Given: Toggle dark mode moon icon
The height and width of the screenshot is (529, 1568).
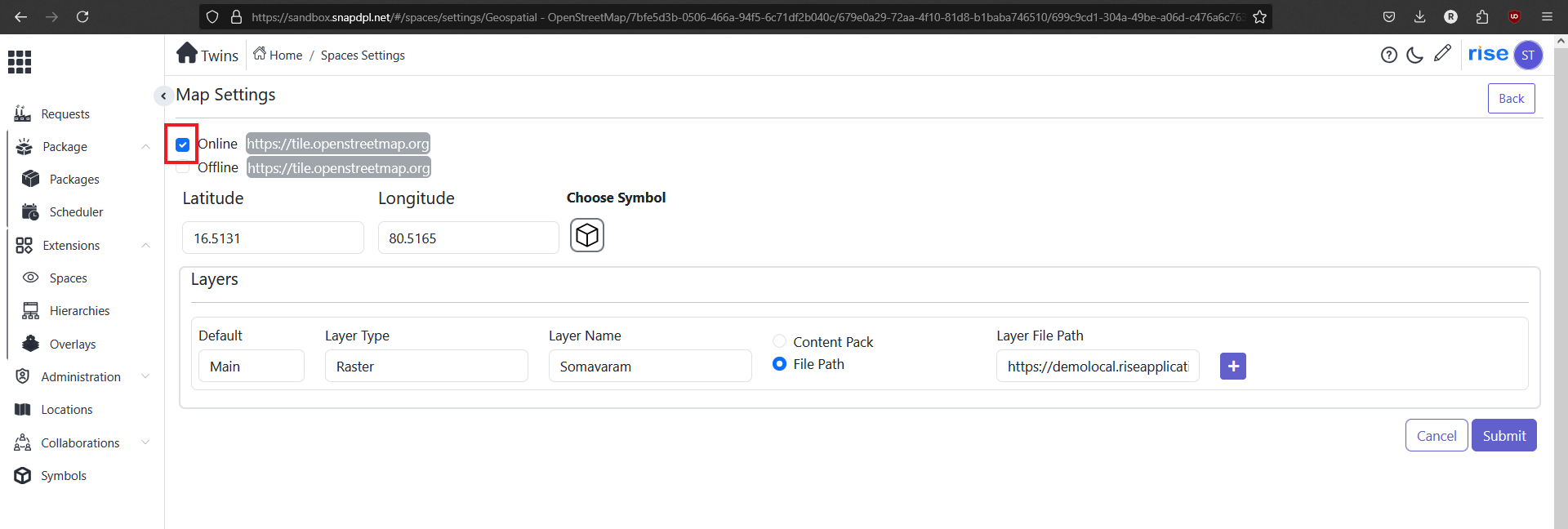Looking at the screenshot, I should pyautogui.click(x=1415, y=55).
